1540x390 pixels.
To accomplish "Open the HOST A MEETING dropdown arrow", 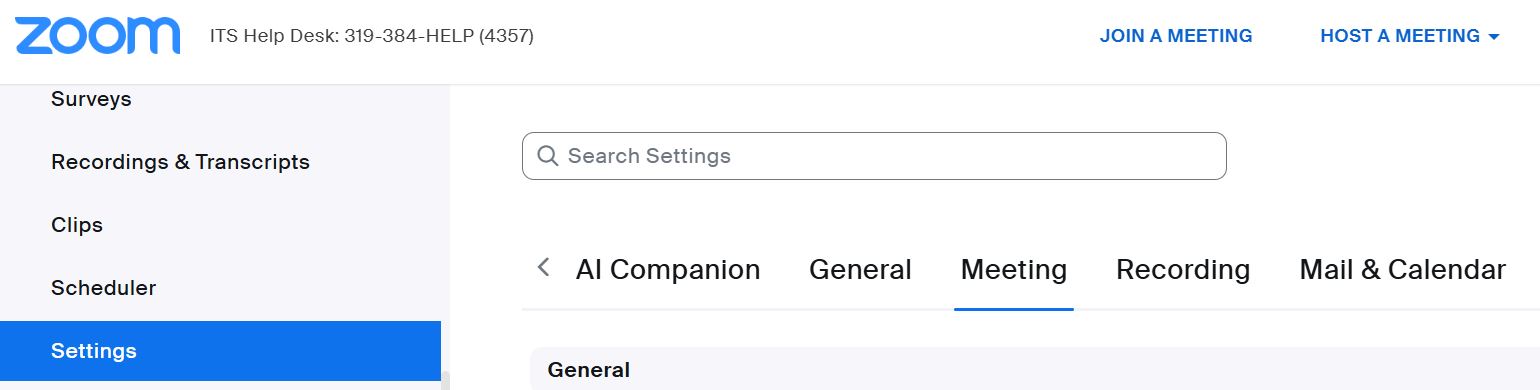I will tap(1494, 37).
